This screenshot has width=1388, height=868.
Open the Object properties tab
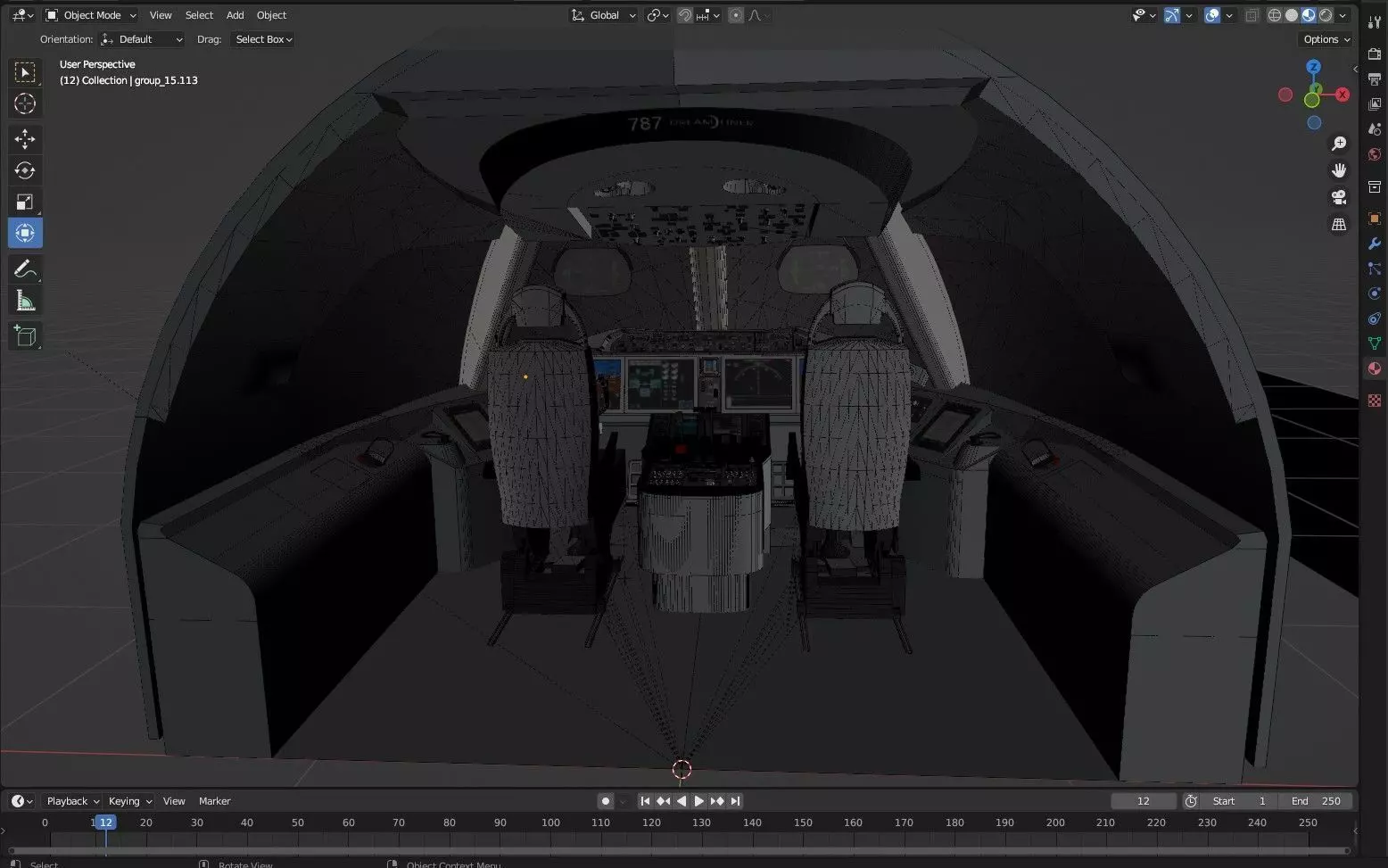(x=1375, y=219)
